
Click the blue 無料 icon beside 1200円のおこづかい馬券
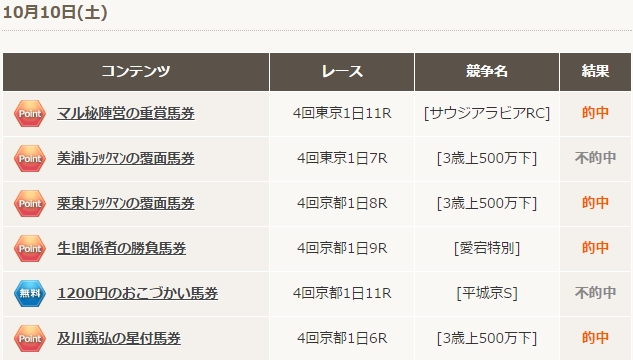(30, 293)
